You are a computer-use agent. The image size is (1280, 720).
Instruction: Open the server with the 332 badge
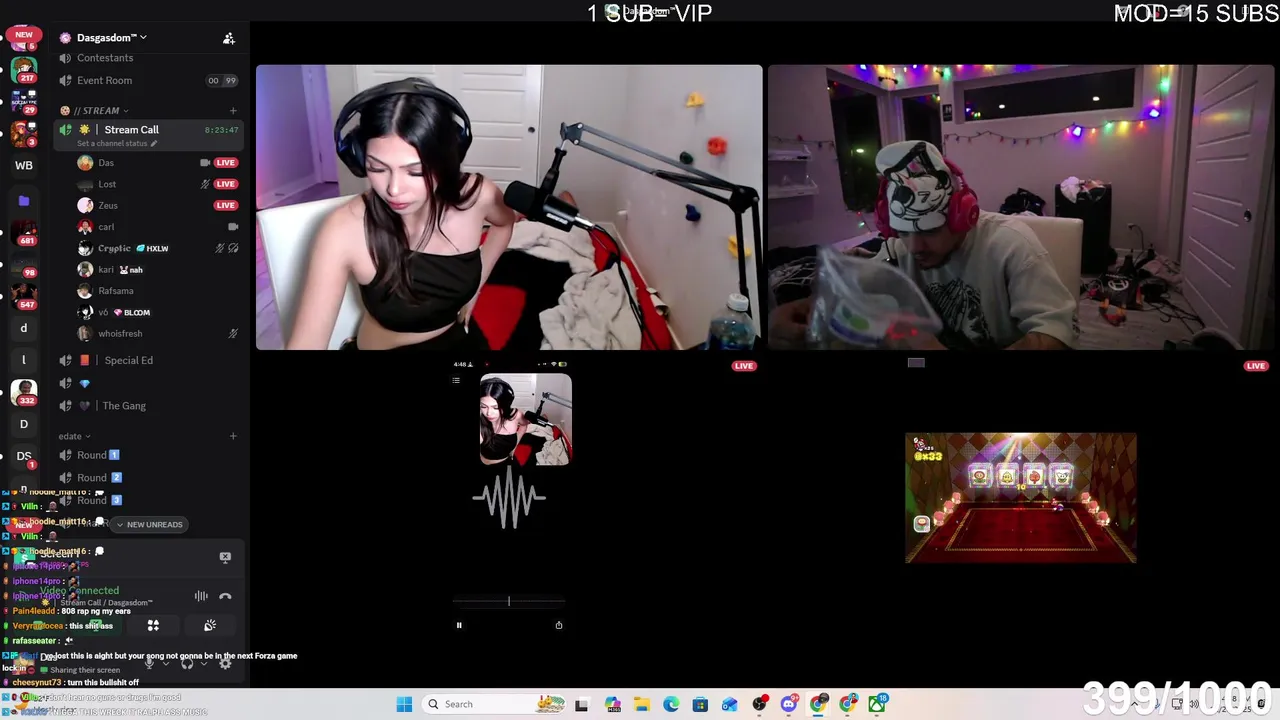pyautogui.click(x=24, y=392)
